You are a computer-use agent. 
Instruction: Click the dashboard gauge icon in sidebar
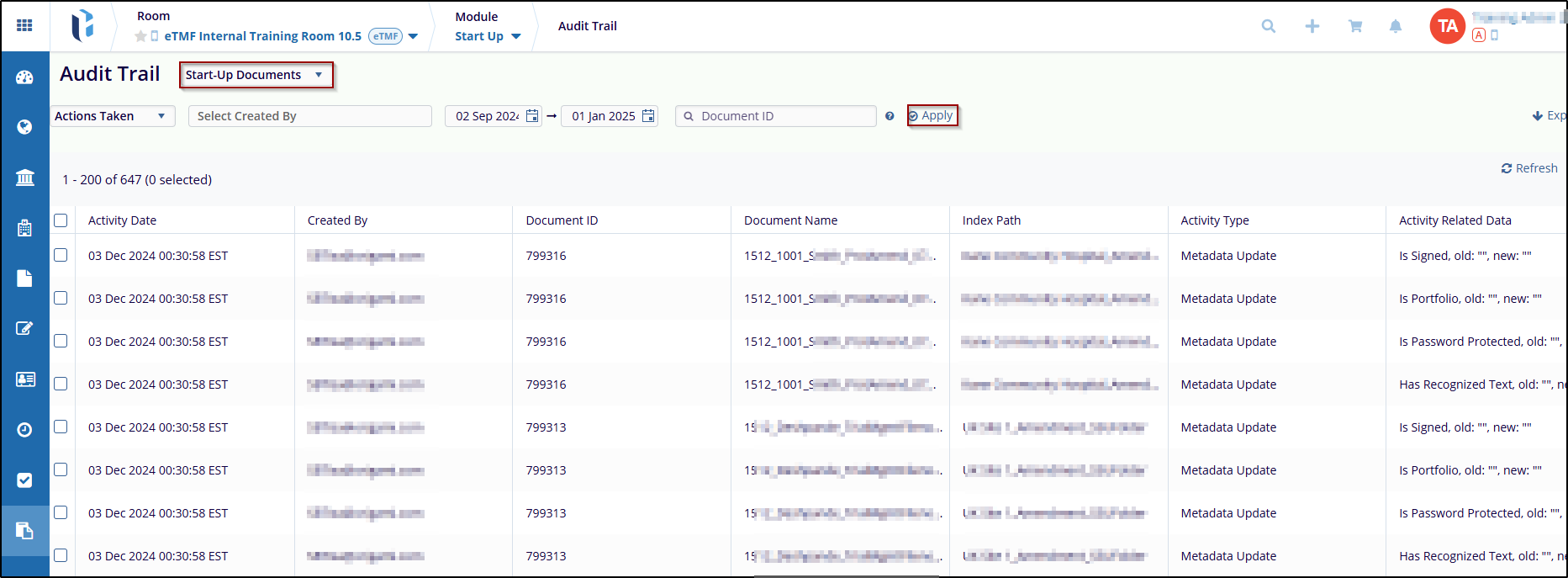coord(24,77)
